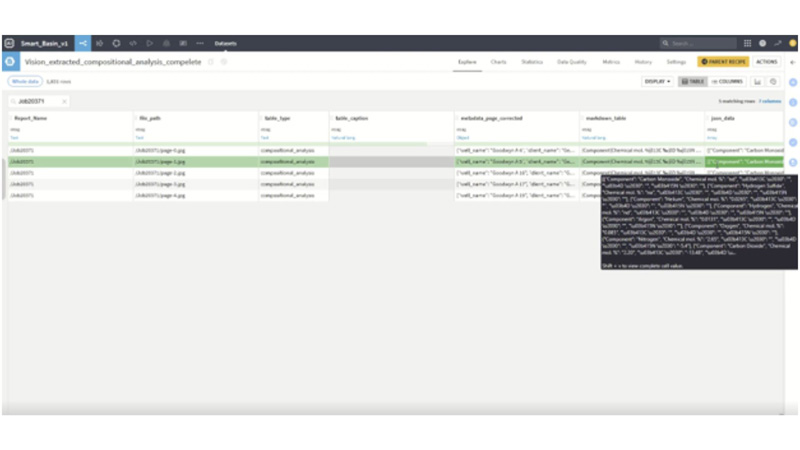Click the jobs play icon in navbar
This screenshot has width=800, height=450.
[x=149, y=43]
